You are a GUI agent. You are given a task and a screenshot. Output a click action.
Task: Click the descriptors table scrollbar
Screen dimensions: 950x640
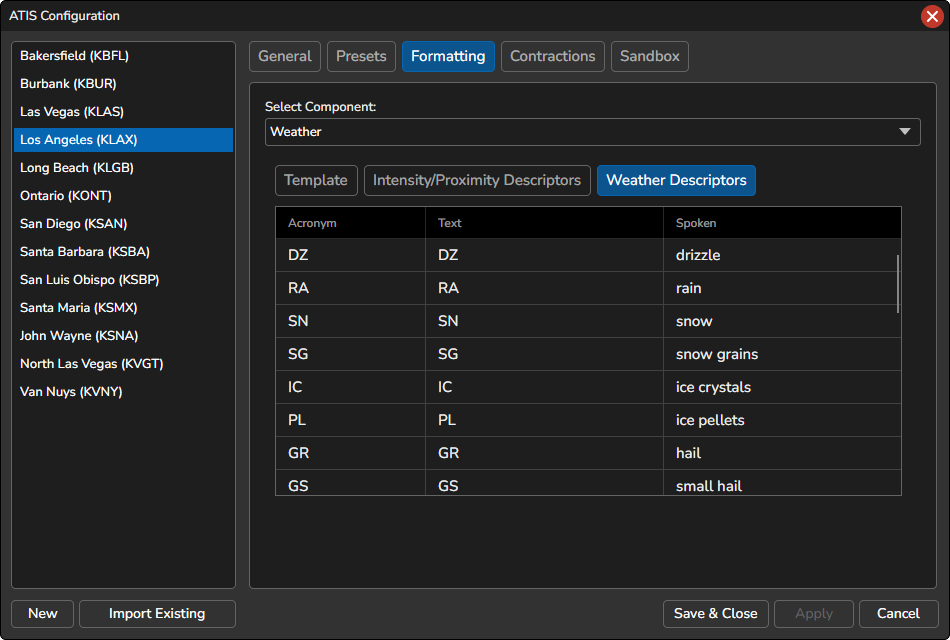coord(897,284)
